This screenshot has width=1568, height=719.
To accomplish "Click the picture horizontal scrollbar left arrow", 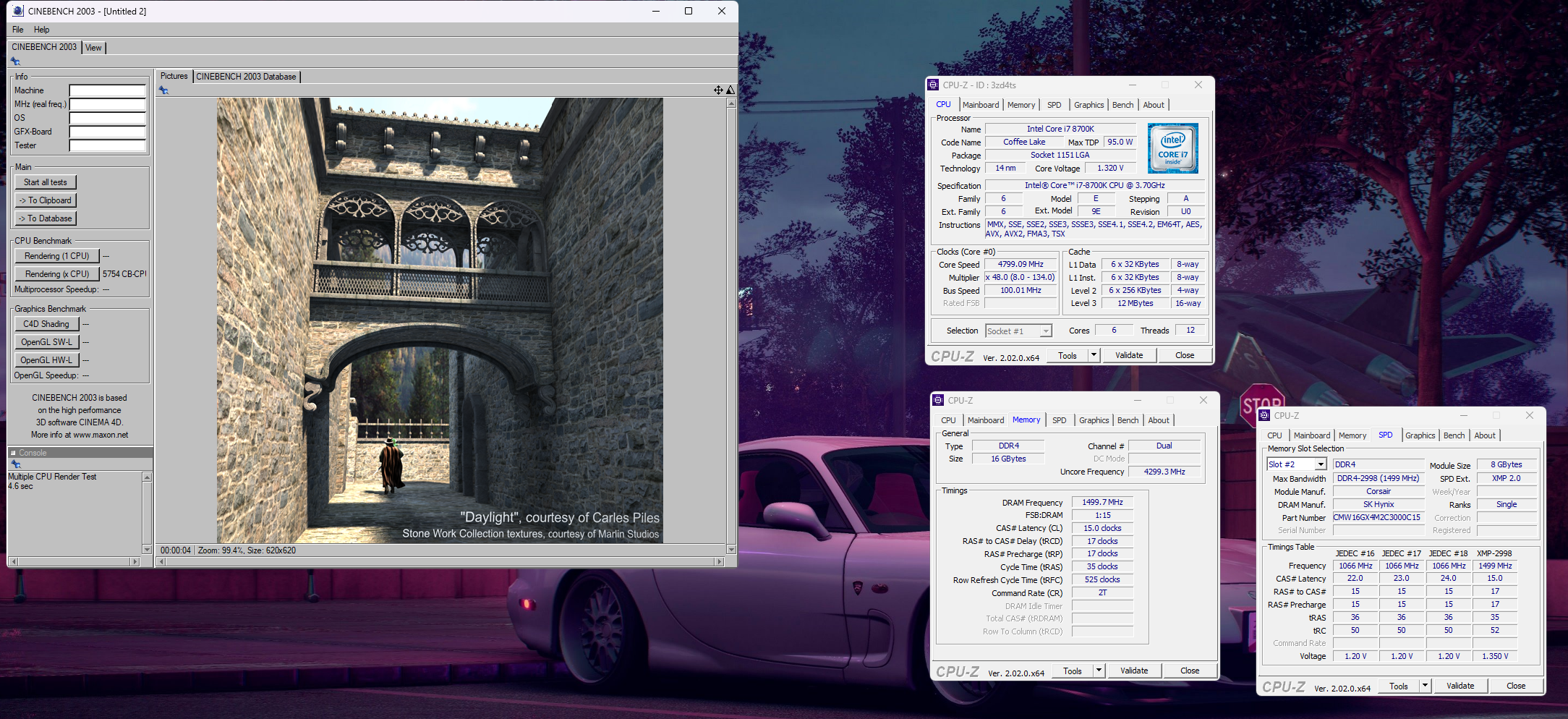I will 163,561.
